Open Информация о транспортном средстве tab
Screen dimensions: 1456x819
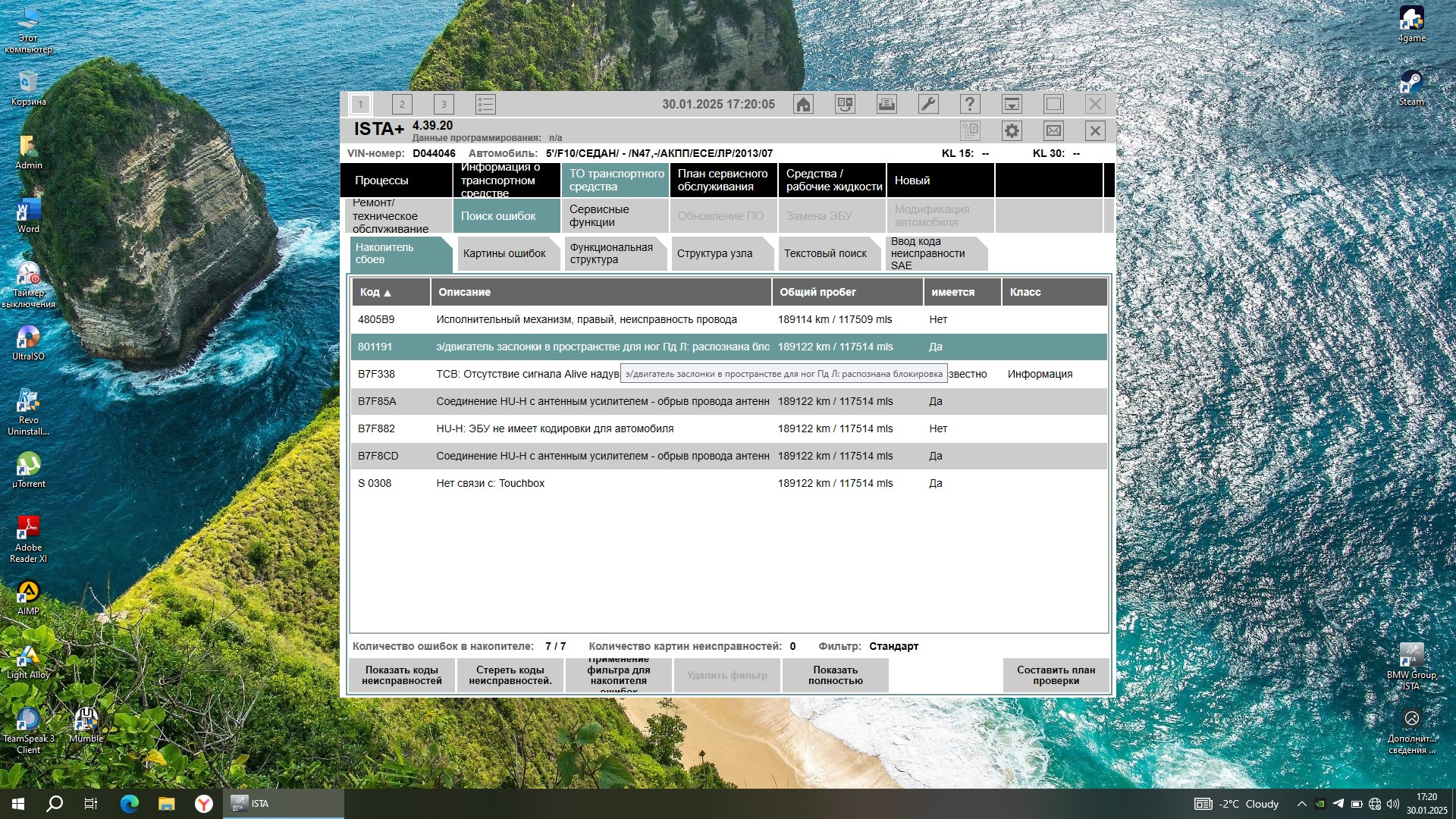[x=507, y=180]
